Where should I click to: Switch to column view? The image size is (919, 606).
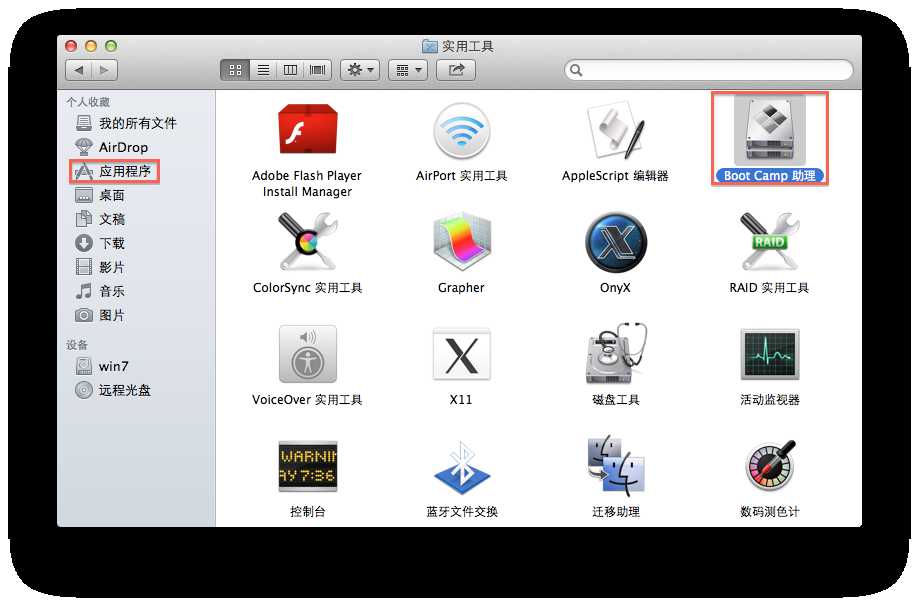(x=290, y=70)
